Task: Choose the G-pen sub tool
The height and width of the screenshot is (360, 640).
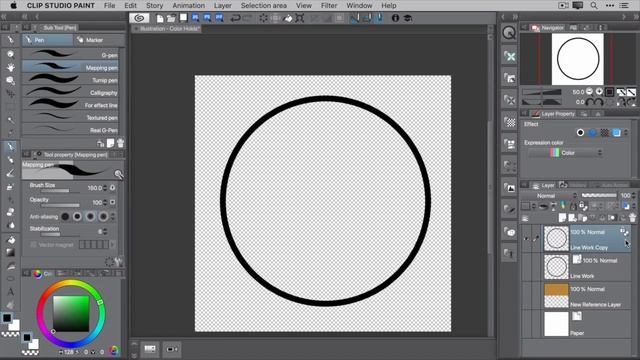Action: pos(70,55)
